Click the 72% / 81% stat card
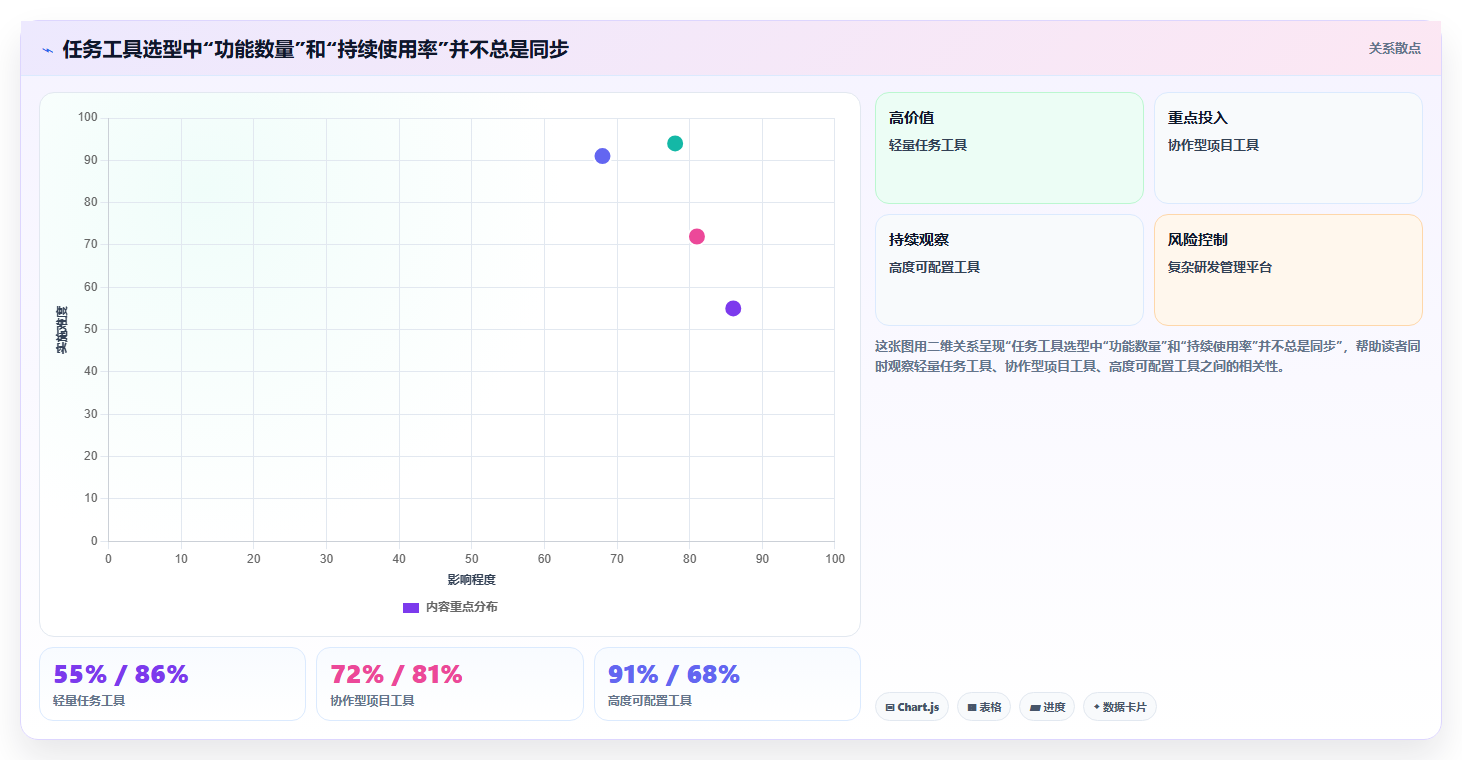The image size is (1462, 760). pos(450,684)
